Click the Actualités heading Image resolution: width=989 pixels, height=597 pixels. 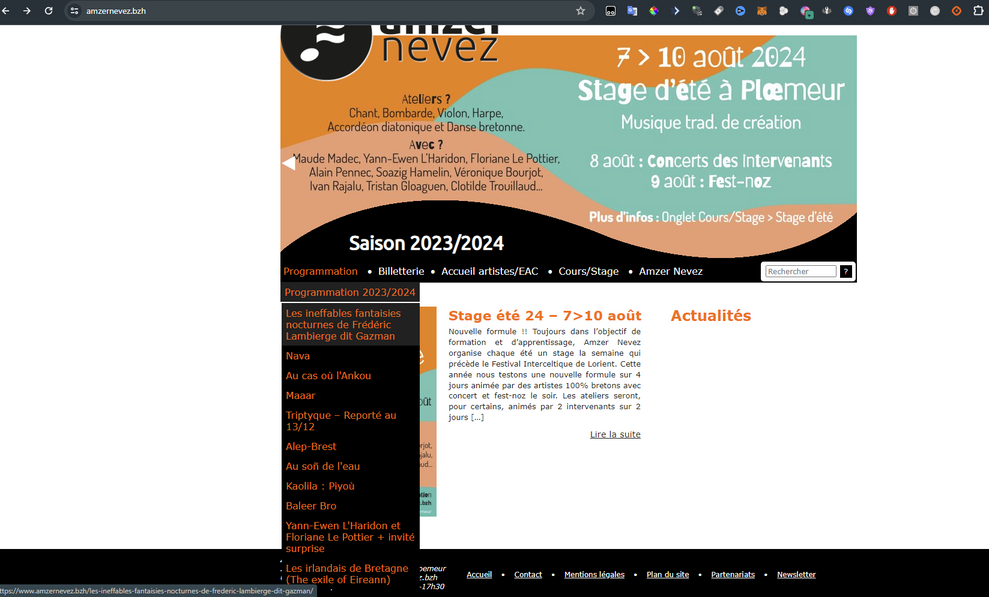(x=711, y=315)
